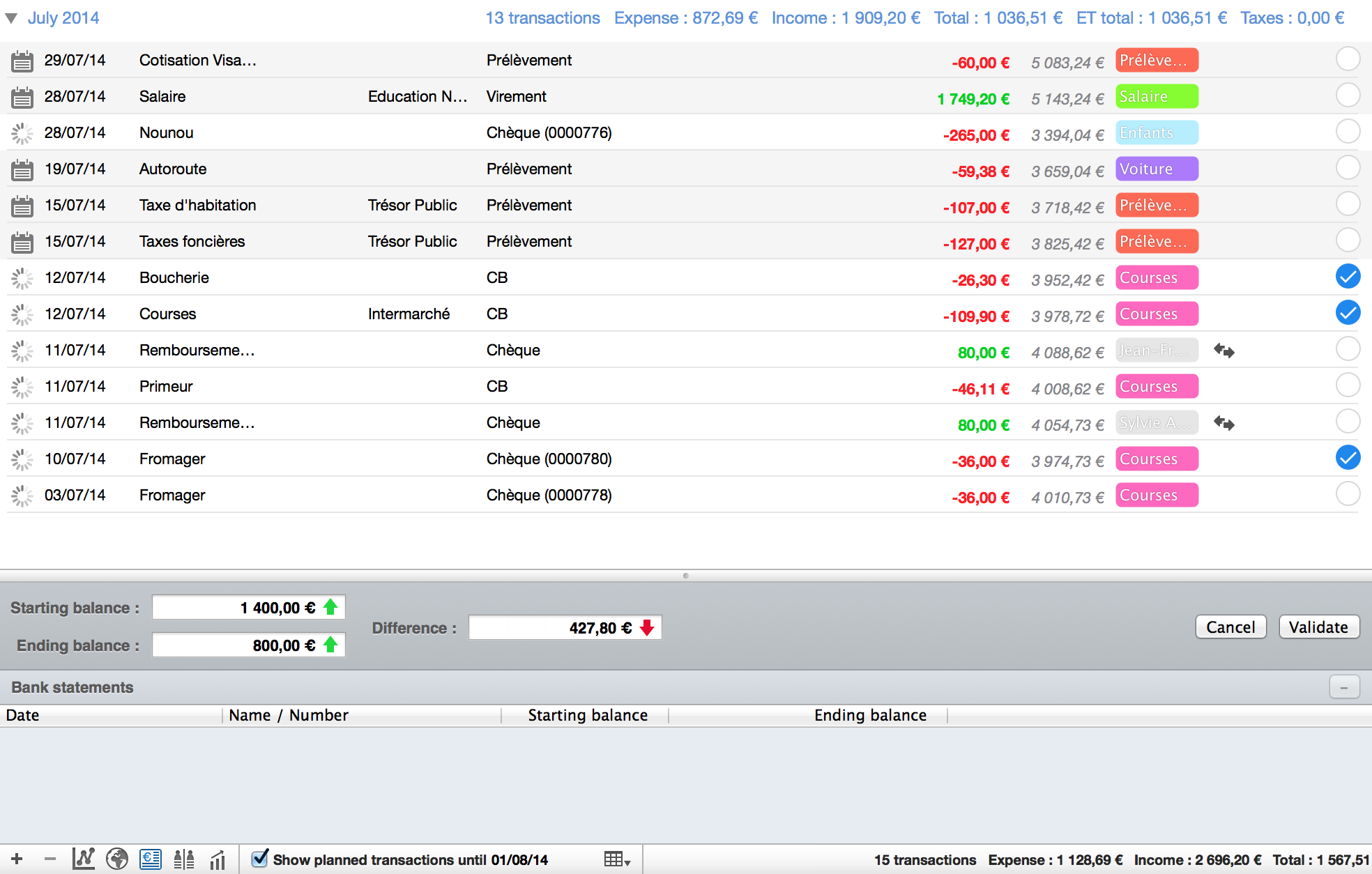
Task: Open the table columns dropdown
Action: [x=617, y=859]
